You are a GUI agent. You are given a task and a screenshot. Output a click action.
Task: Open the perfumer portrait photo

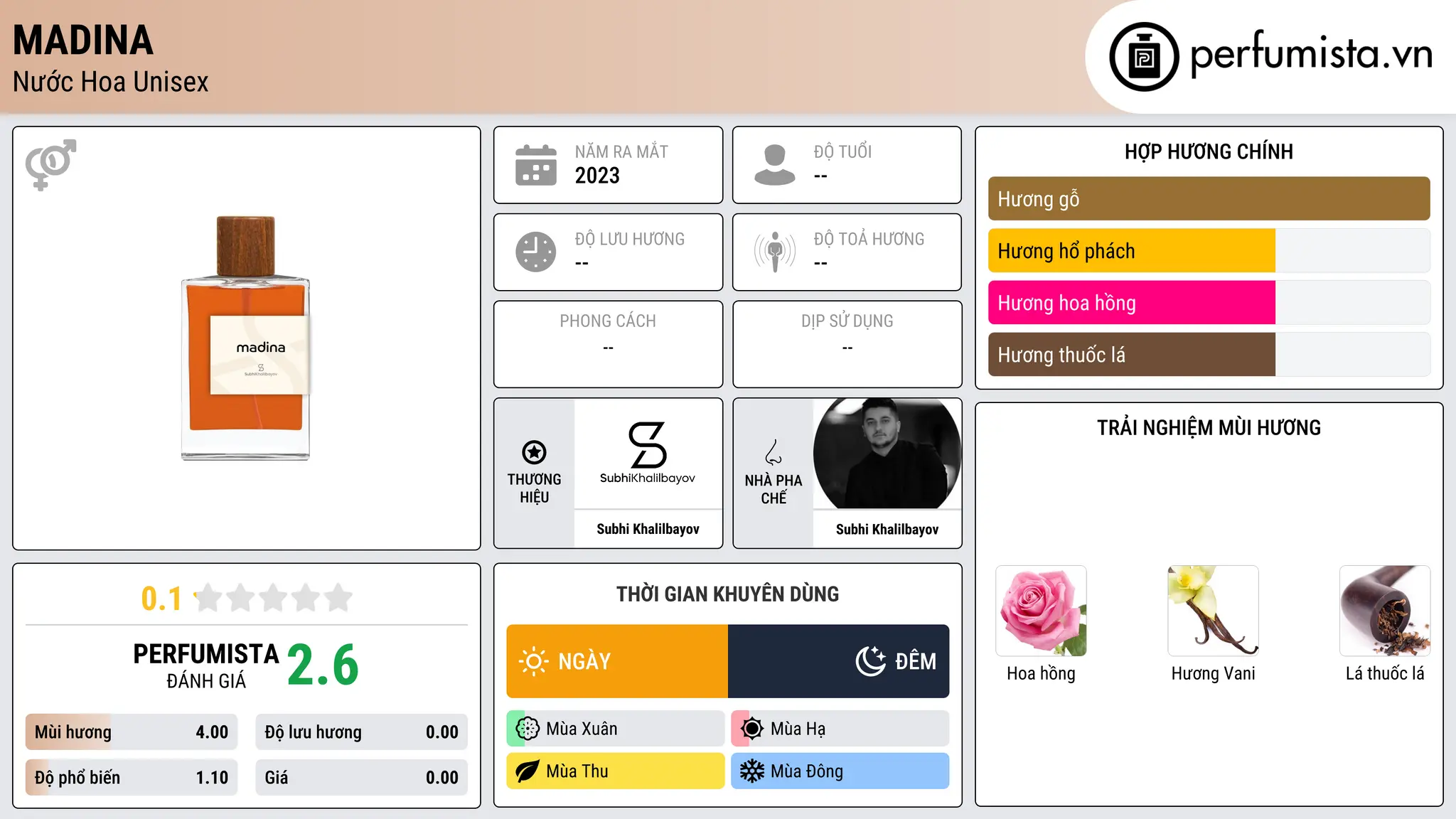click(887, 454)
